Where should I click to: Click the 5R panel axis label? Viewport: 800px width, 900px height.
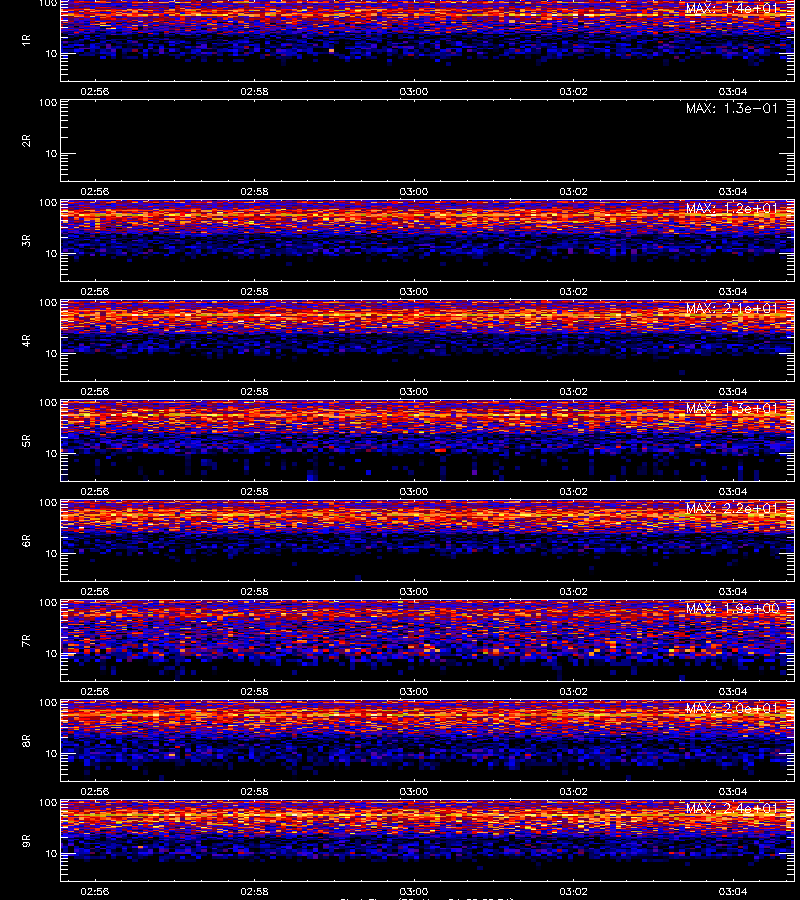(26, 441)
